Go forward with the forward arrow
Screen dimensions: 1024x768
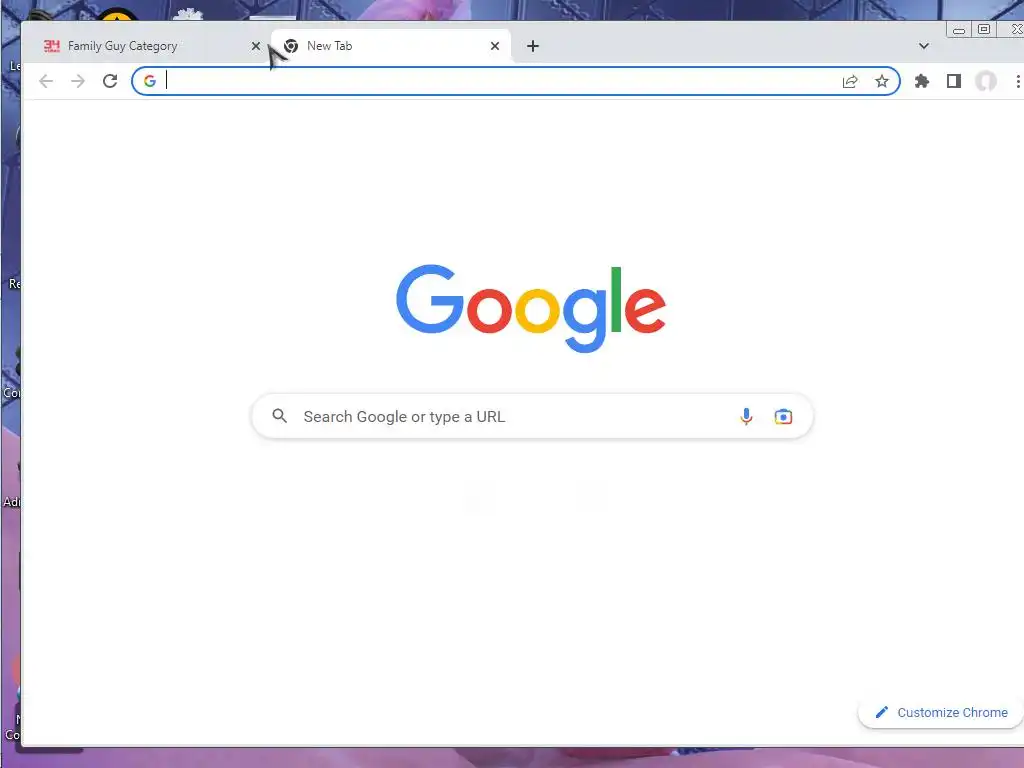pyautogui.click(x=78, y=81)
